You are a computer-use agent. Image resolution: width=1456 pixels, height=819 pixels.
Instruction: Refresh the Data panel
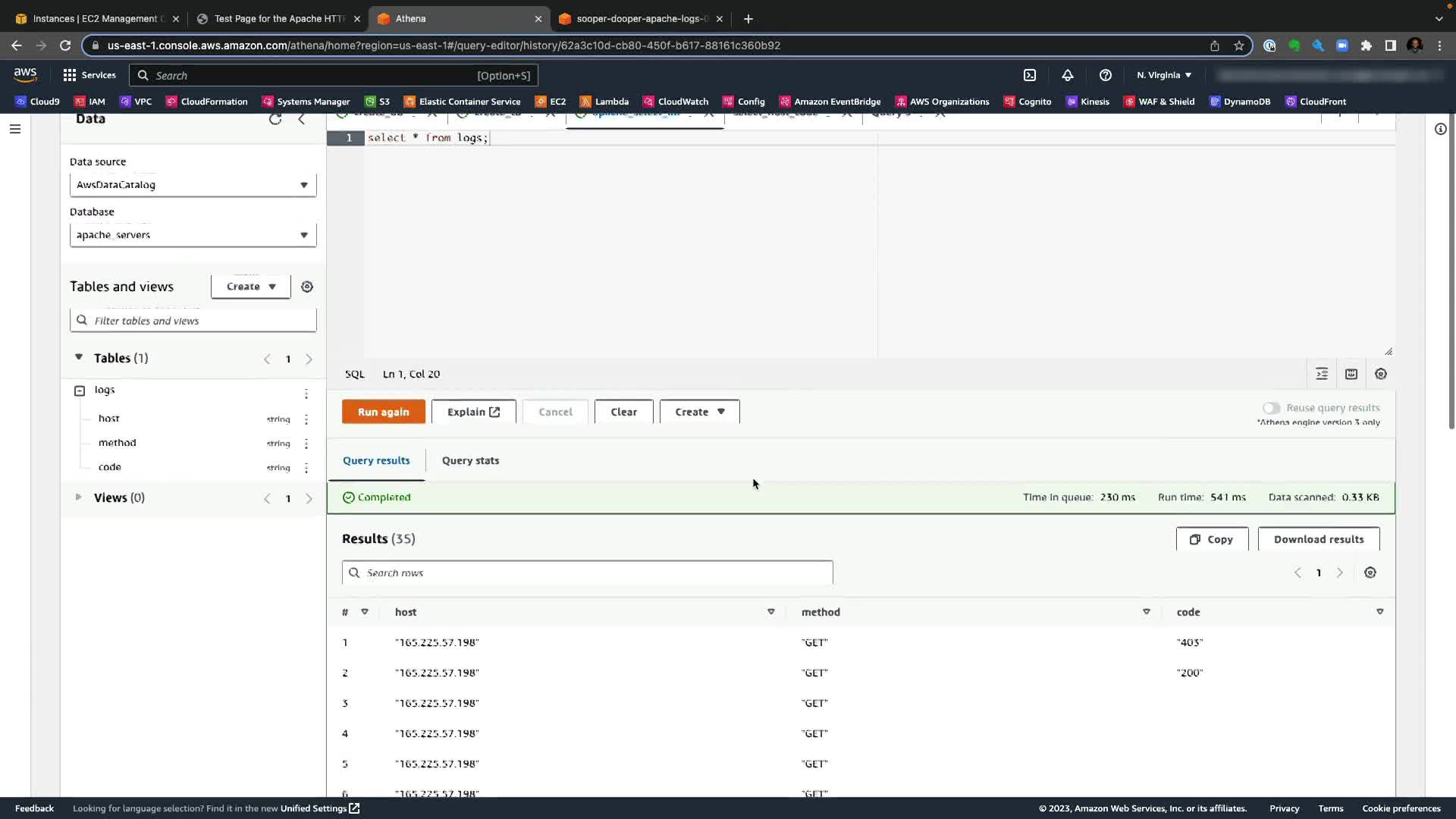(275, 119)
